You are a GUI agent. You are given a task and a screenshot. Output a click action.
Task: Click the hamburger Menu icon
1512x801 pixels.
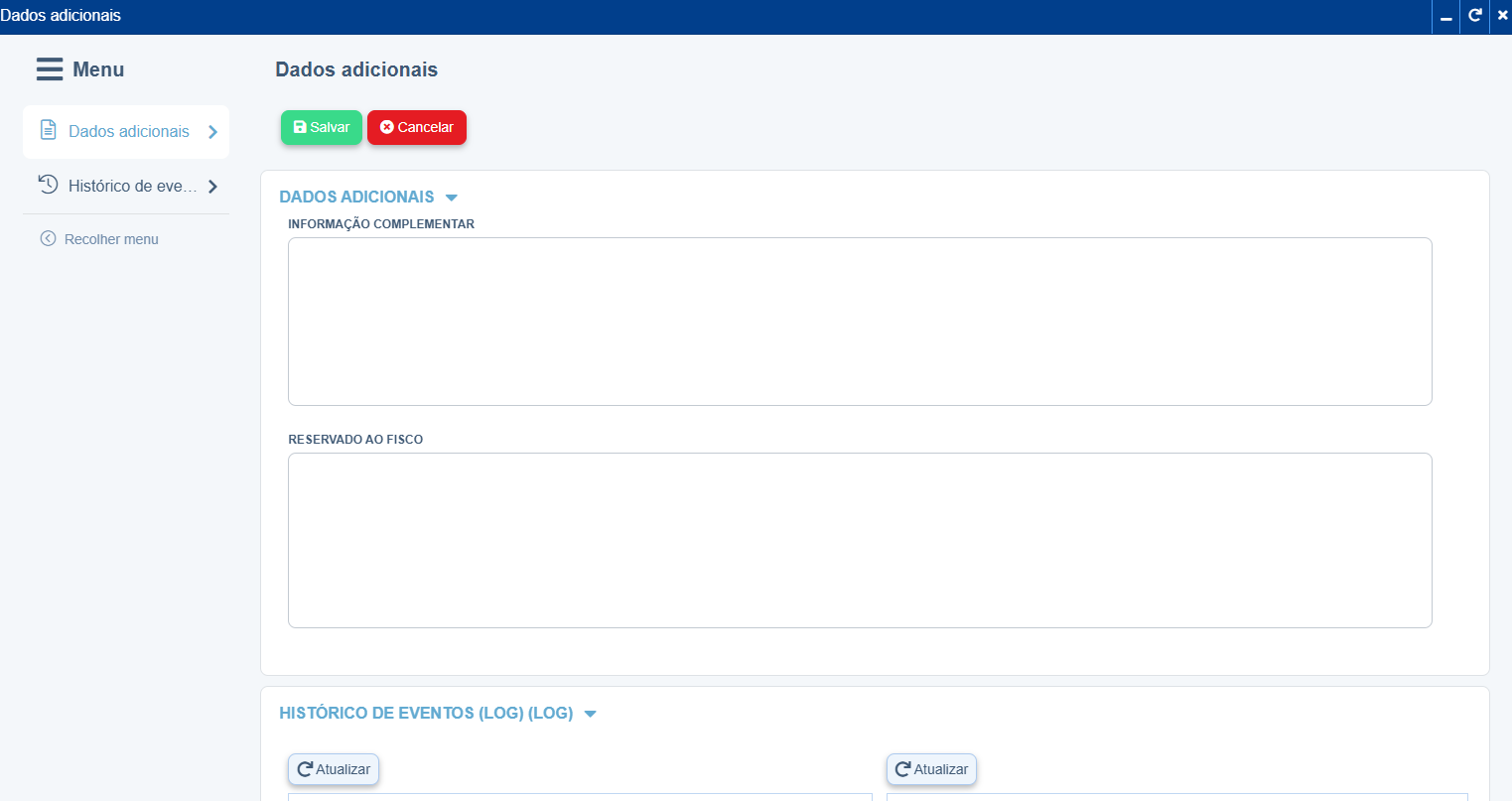50,69
